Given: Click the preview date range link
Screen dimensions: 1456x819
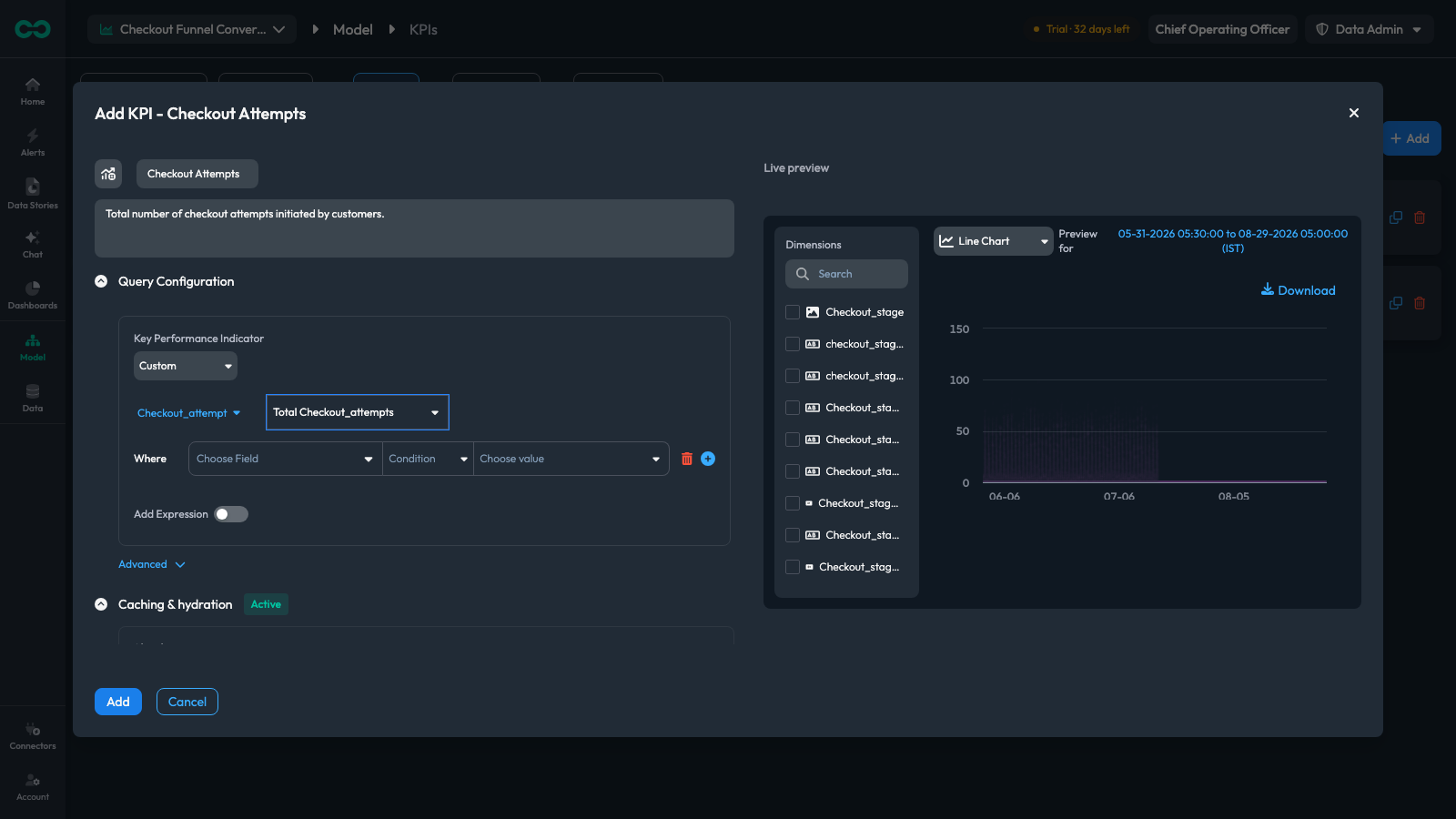Looking at the screenshot, I should (1233, 241).
